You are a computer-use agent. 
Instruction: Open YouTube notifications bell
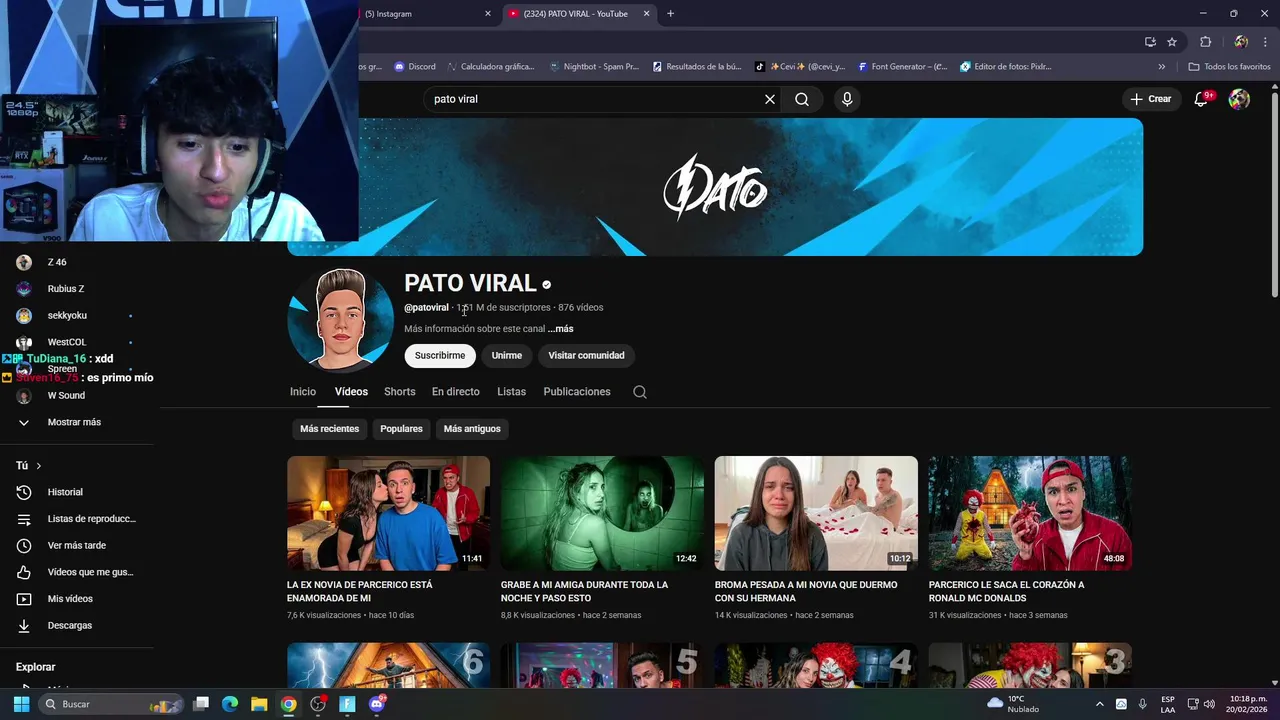pos(1202,99)
